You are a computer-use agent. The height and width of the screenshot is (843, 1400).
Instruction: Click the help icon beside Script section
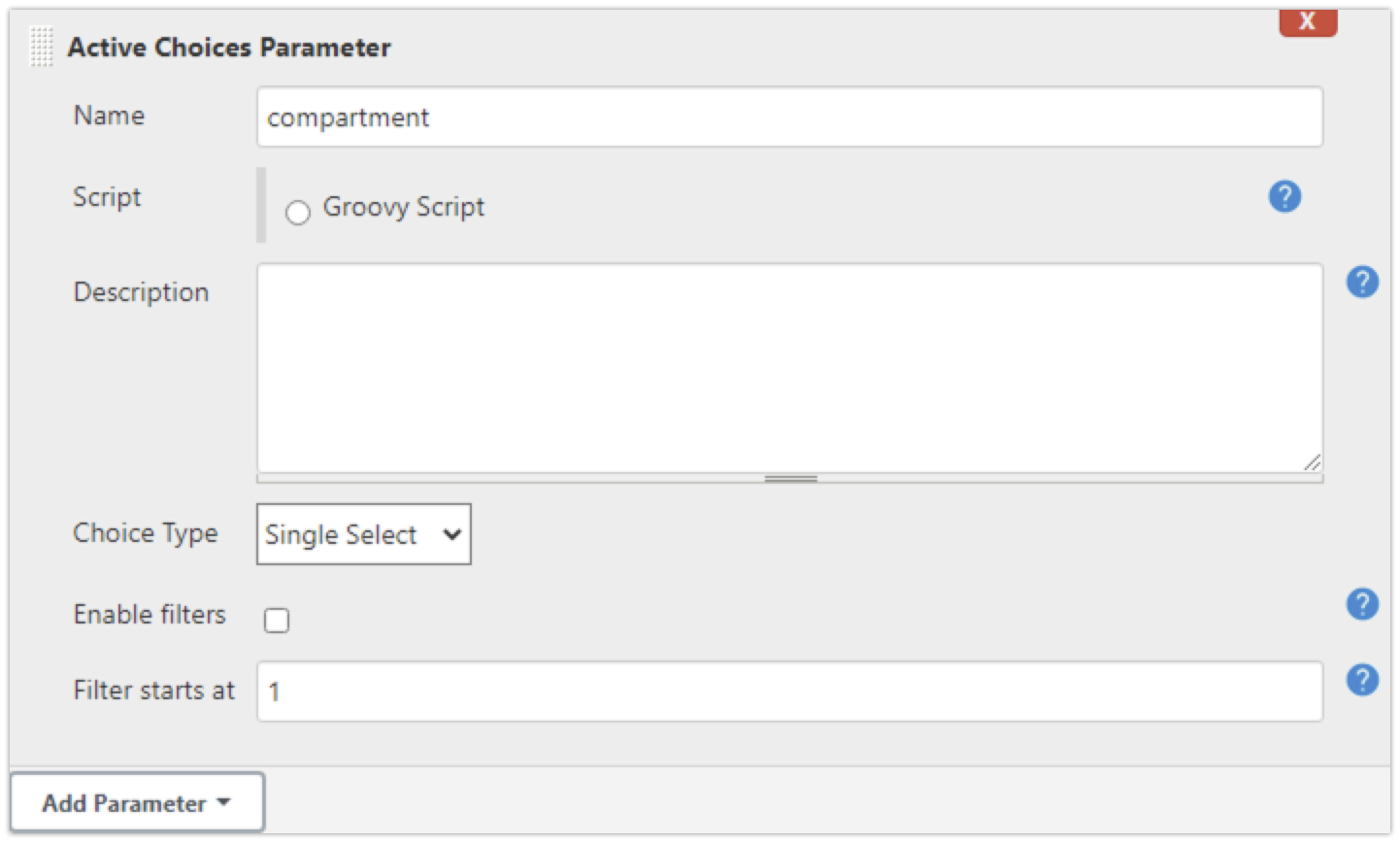tap(1284, 196)
